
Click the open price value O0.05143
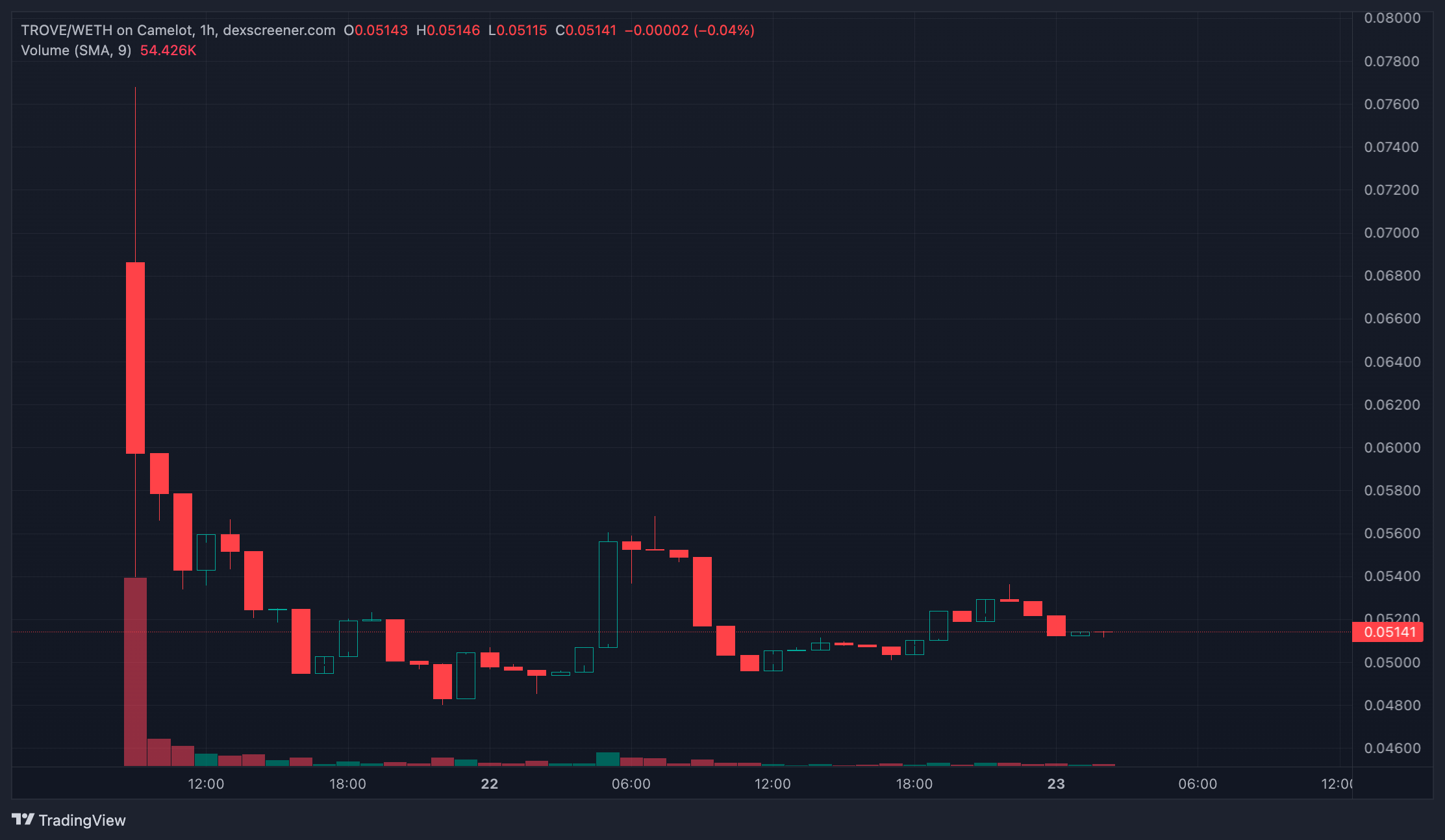(x=376, y=31)
